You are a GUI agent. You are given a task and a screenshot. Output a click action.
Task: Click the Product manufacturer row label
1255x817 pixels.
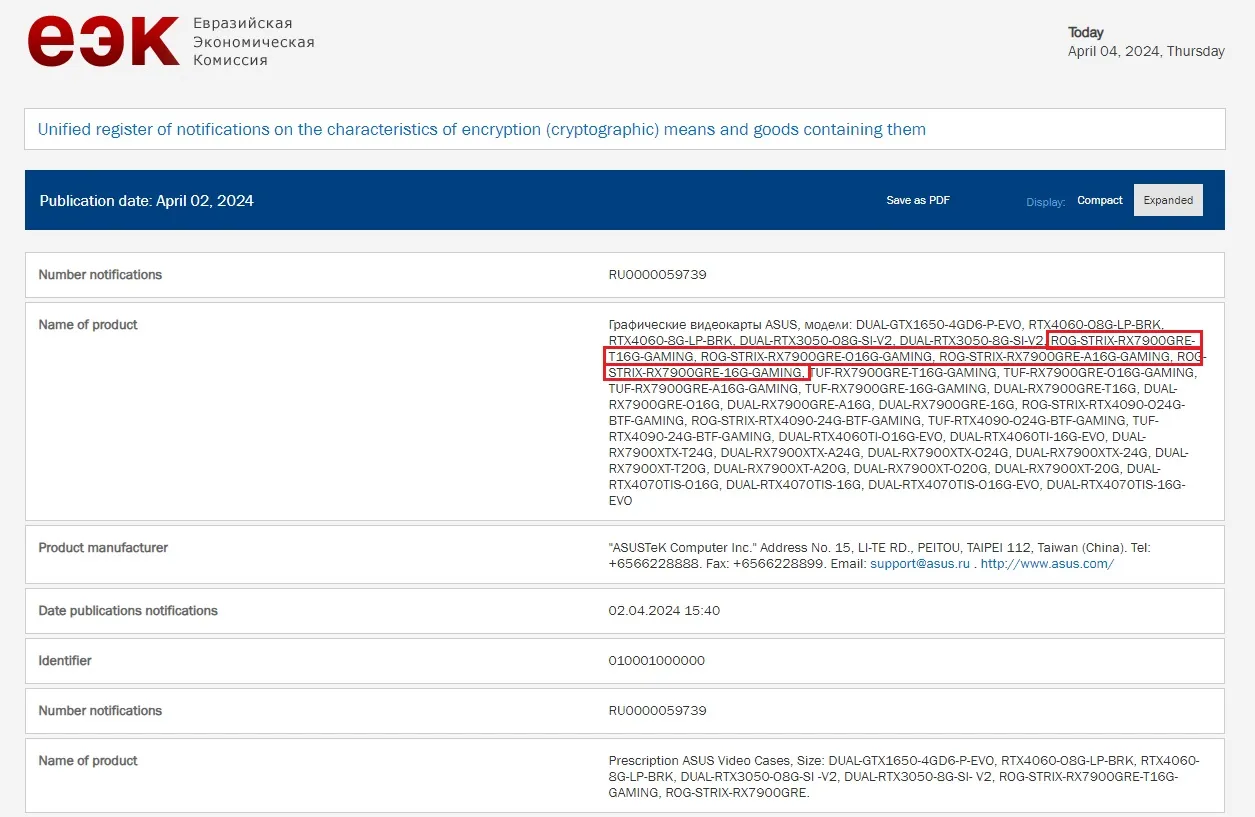(103, 548)
